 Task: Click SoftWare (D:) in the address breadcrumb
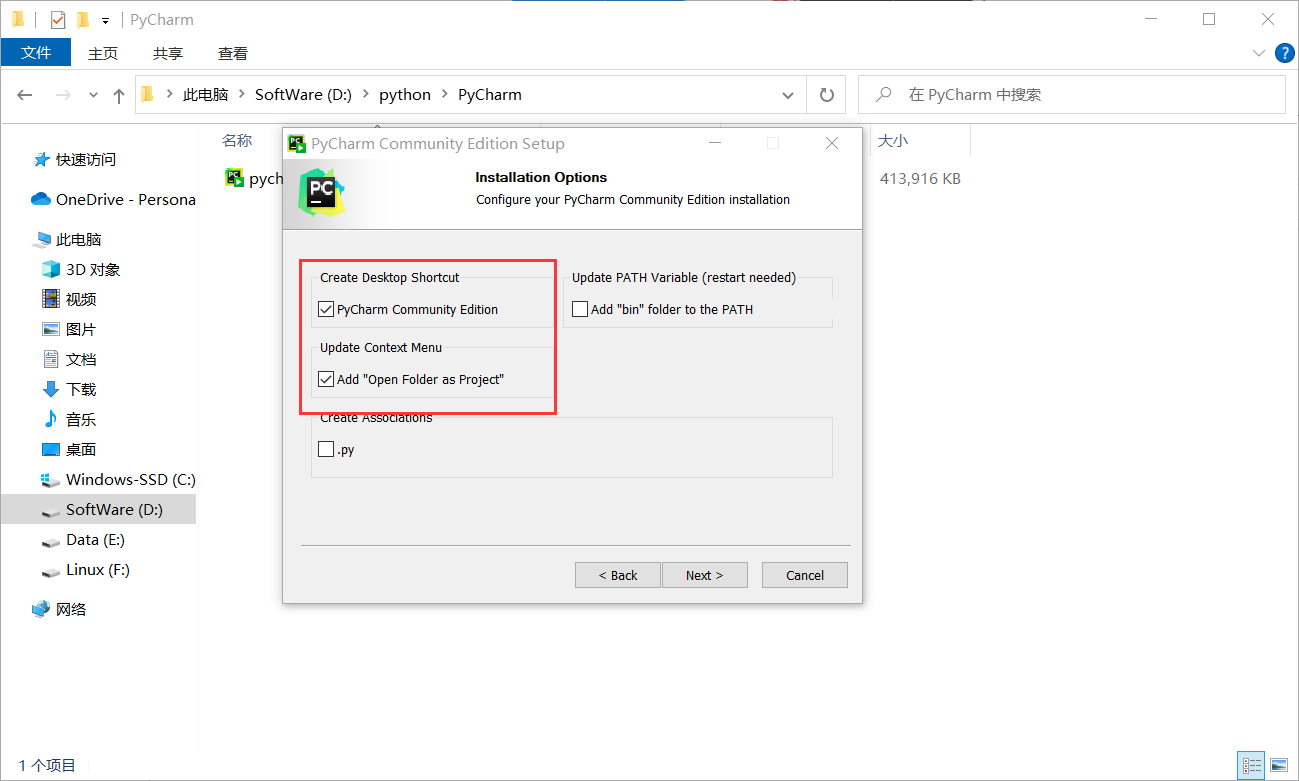tap(303, 95)
